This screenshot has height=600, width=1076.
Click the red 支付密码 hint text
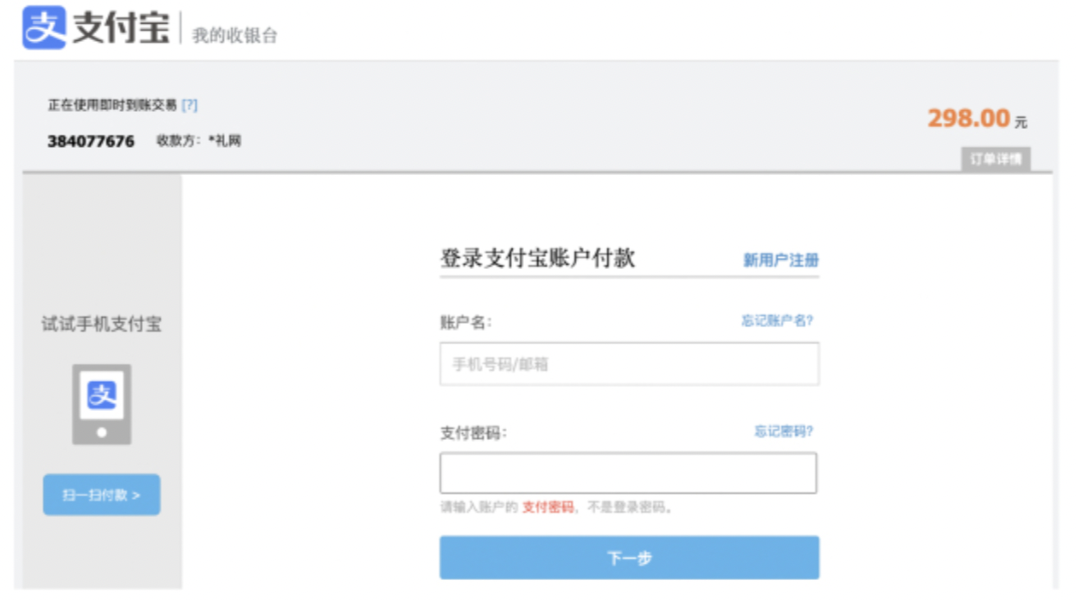click(548, 507)
